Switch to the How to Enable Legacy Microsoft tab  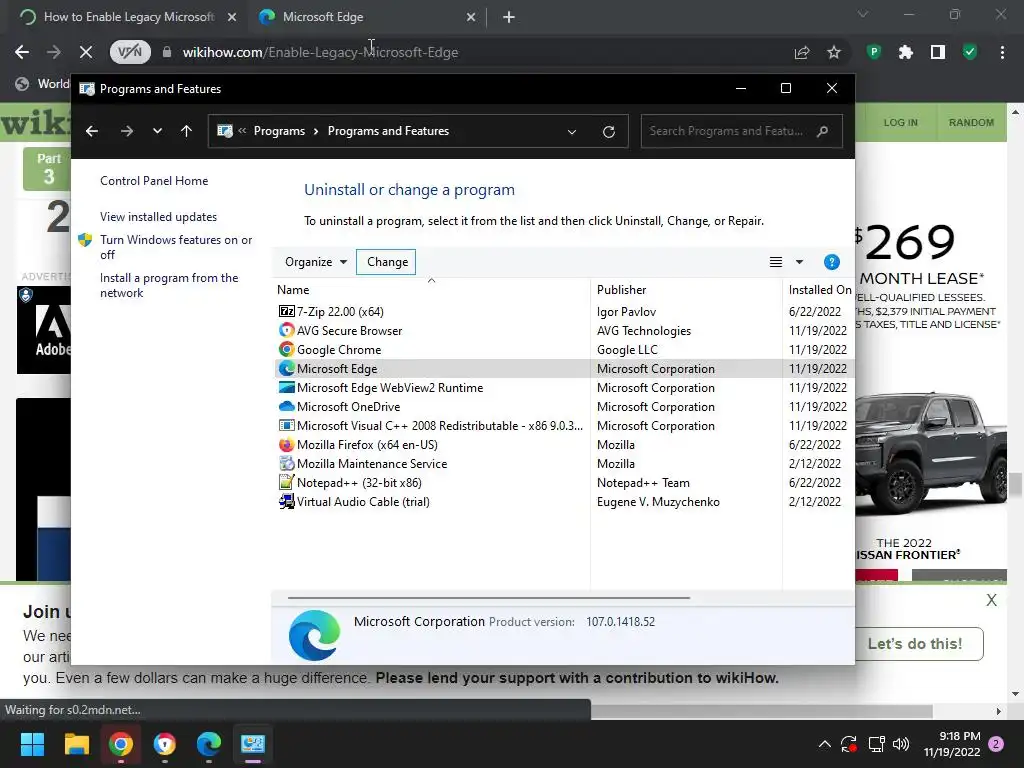(129, 17)
